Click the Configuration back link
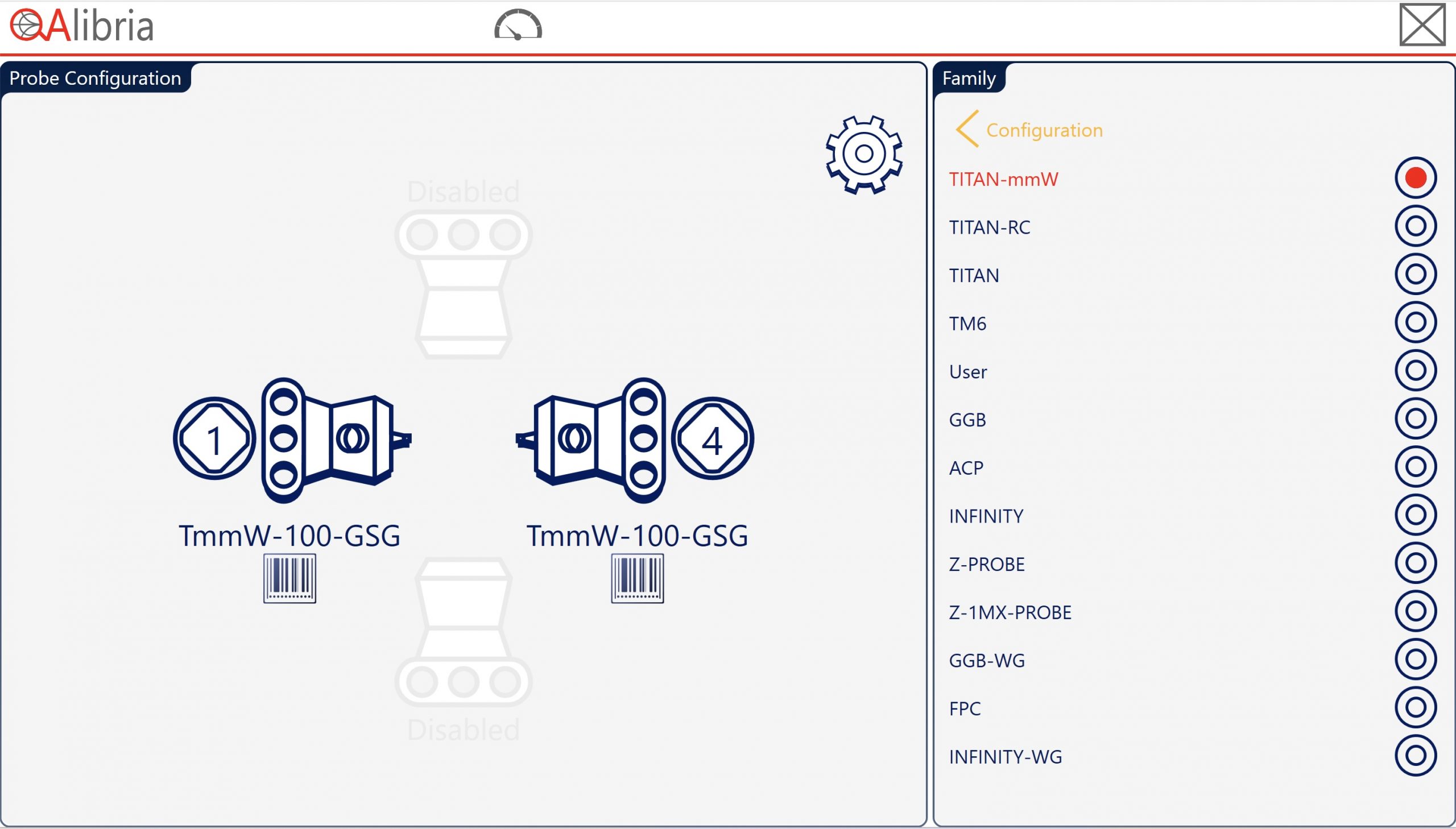The height and width of the screenshot is (829, 1456). 1044,130
